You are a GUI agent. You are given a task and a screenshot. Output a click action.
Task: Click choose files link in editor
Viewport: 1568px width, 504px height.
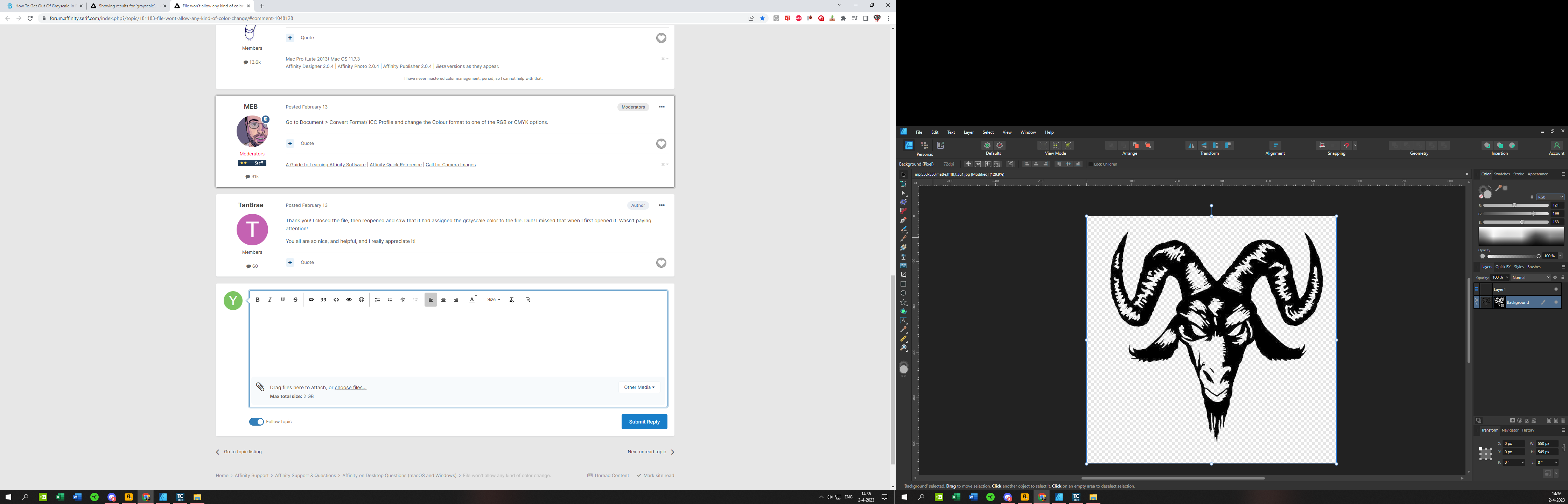point(350,388)
